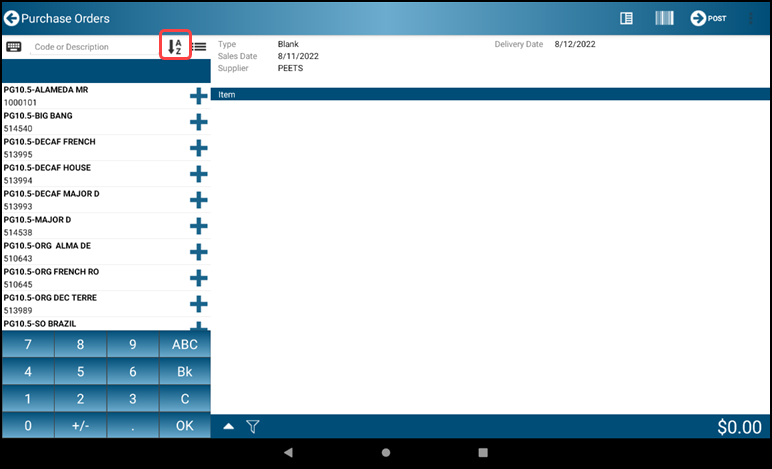
Task: Open the list view menu icon
Action: coord(199,47)
